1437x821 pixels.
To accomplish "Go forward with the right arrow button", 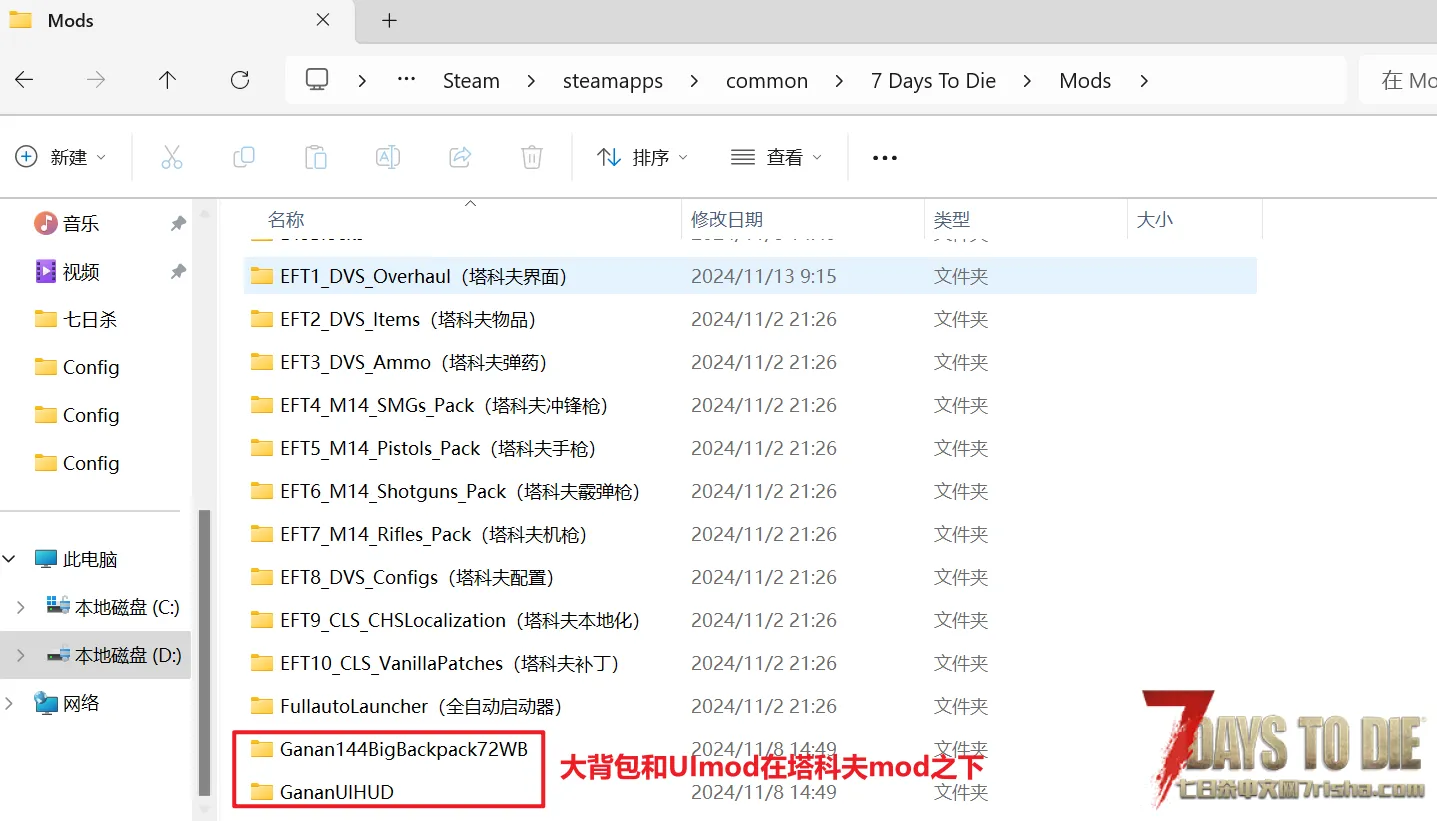I will point(96,80).
